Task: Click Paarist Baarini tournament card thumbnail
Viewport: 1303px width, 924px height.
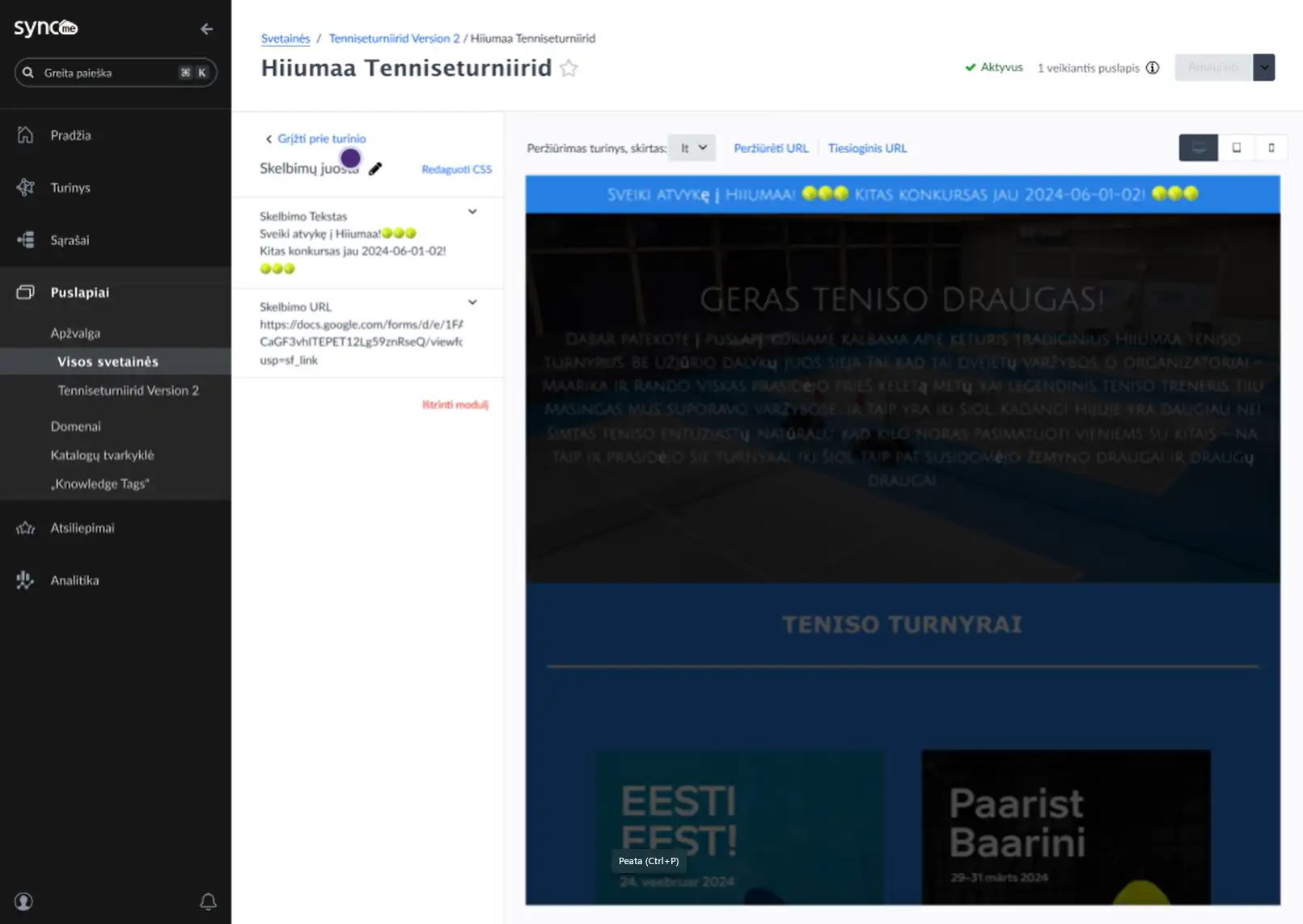Action: coord(1066,827)
